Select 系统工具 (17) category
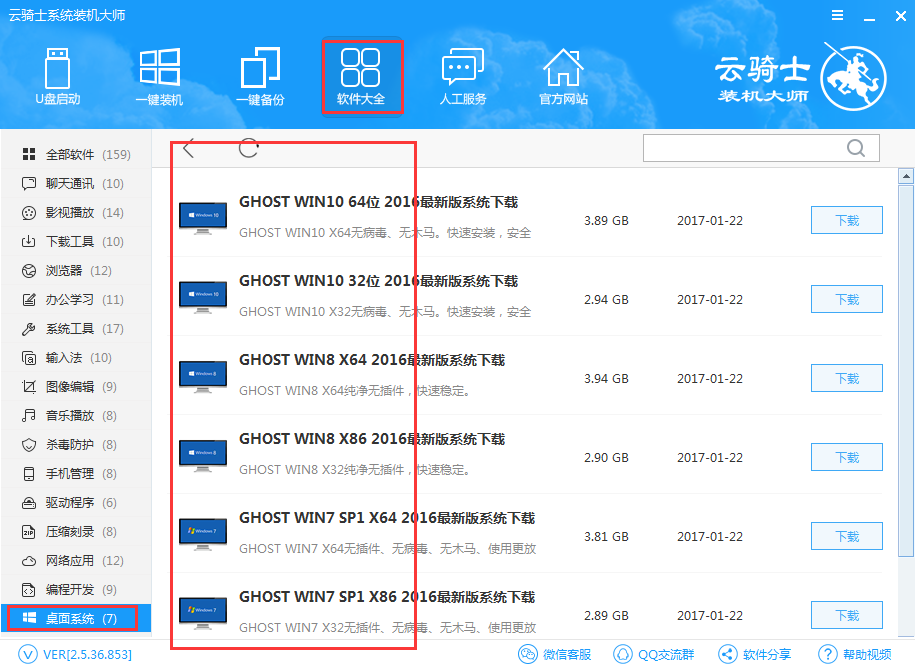Image resolution: width=915 pixels, height=666 pixels. click(76, 329)
